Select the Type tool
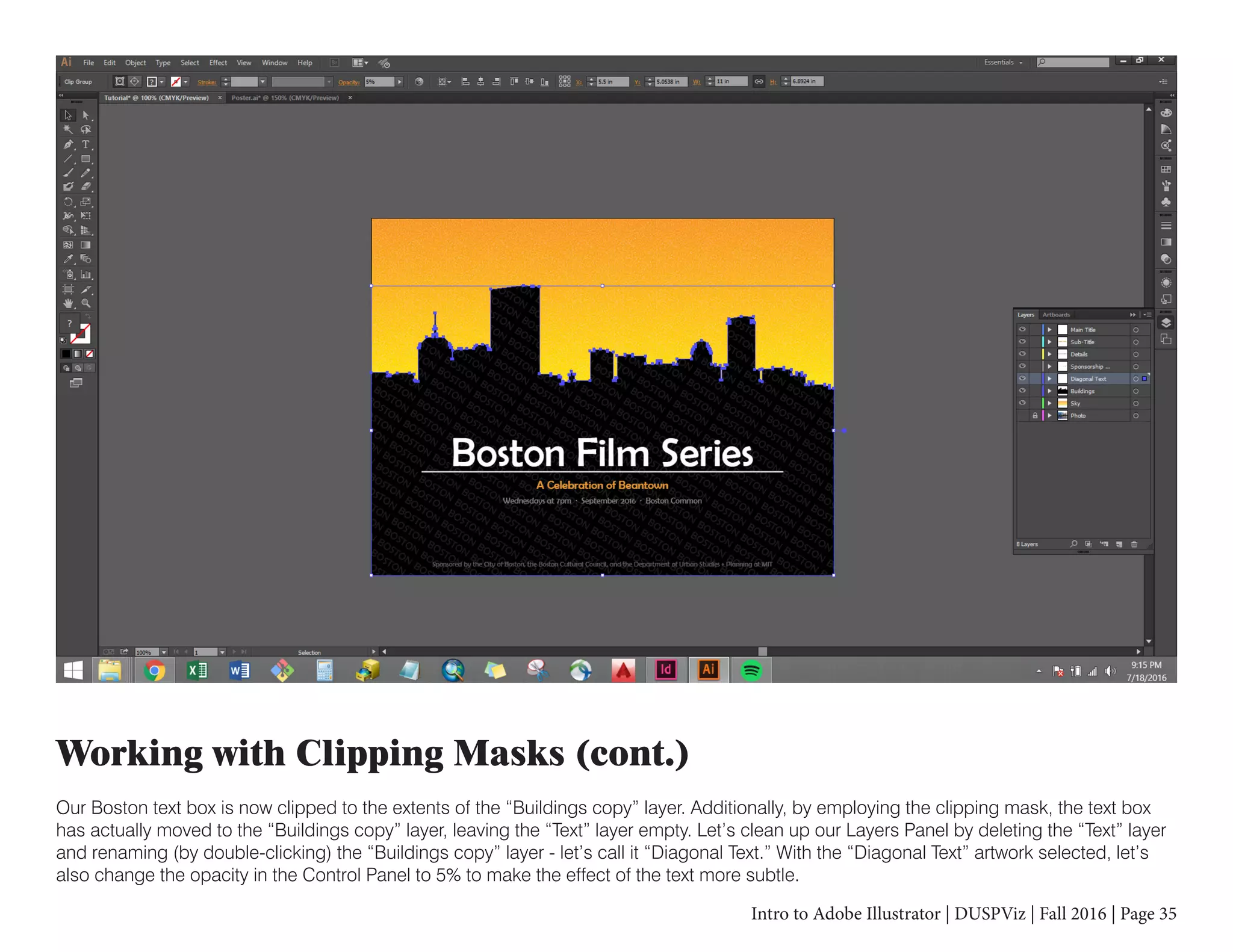 (x=86, y=144)
